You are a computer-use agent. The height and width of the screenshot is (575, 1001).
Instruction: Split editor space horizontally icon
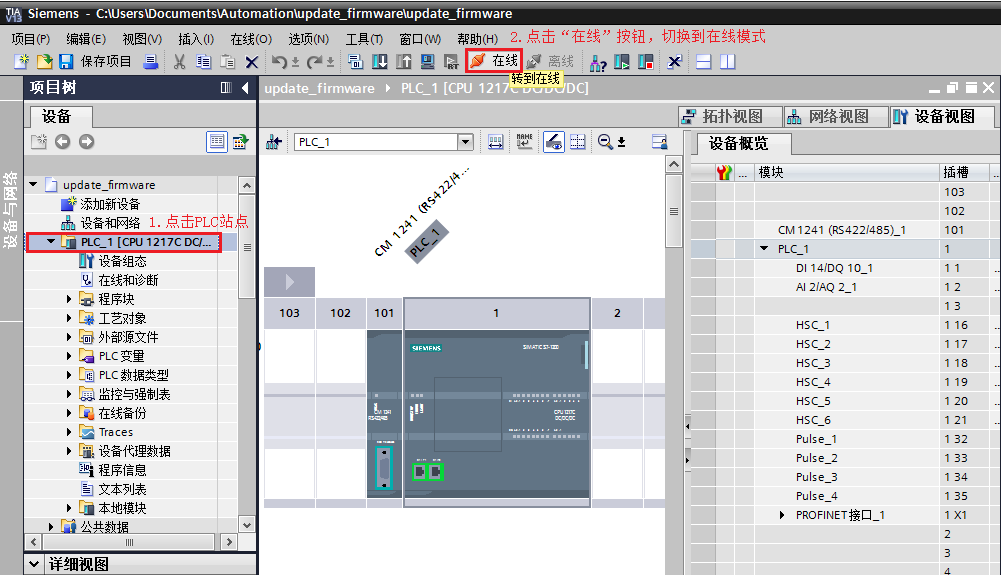(x=704, y=61)
